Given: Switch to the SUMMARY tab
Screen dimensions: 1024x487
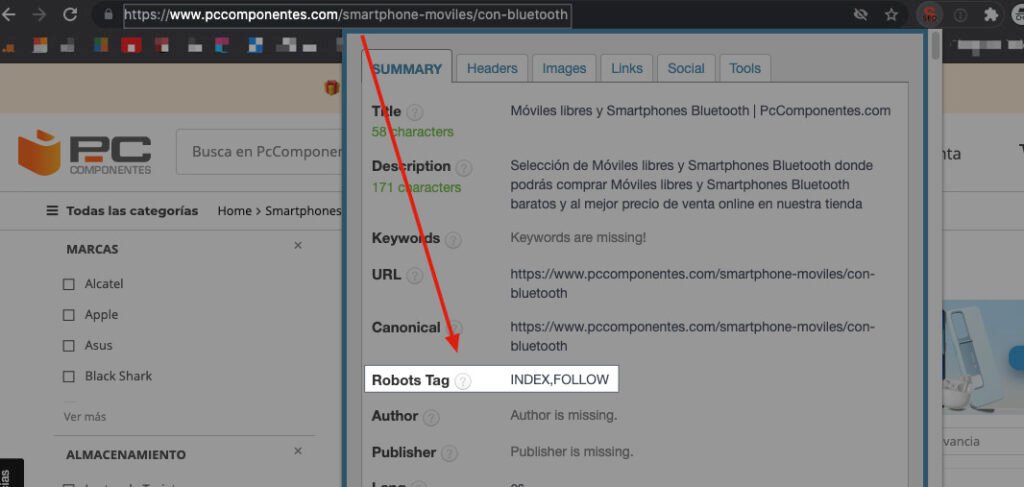Looking at the screenshot, I should coord(407,69).
